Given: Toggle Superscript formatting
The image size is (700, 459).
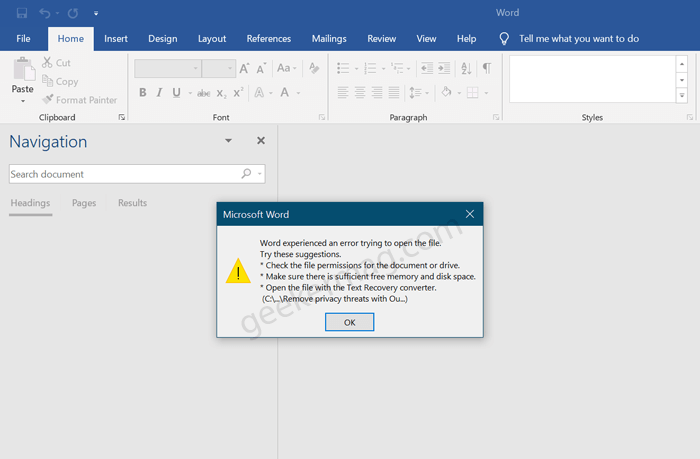Looking at the screenshot, I should pyautogui.click(x=238, y=92).
